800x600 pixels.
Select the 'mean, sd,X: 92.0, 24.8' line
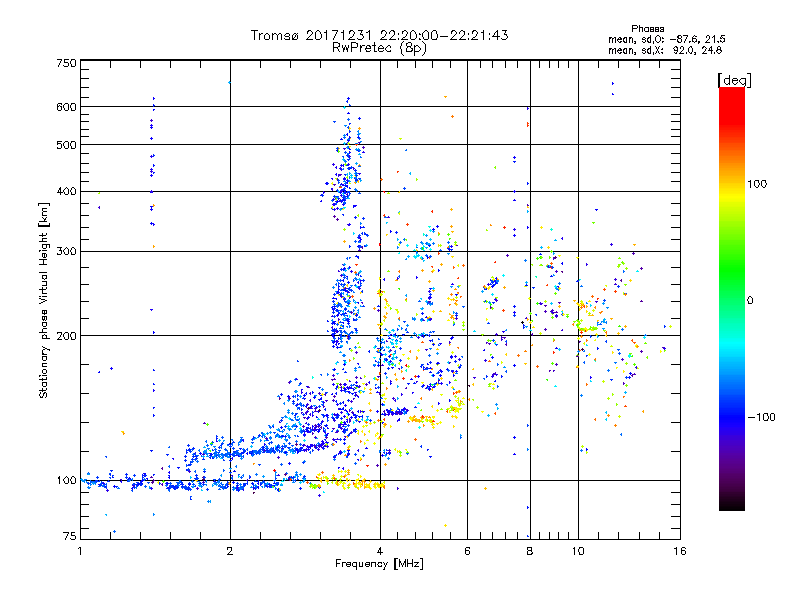coord(665,50)
